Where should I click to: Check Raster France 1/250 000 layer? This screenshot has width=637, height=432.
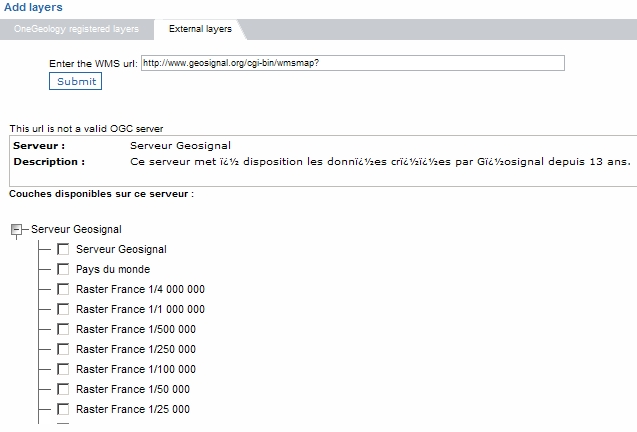click(63, 349)
